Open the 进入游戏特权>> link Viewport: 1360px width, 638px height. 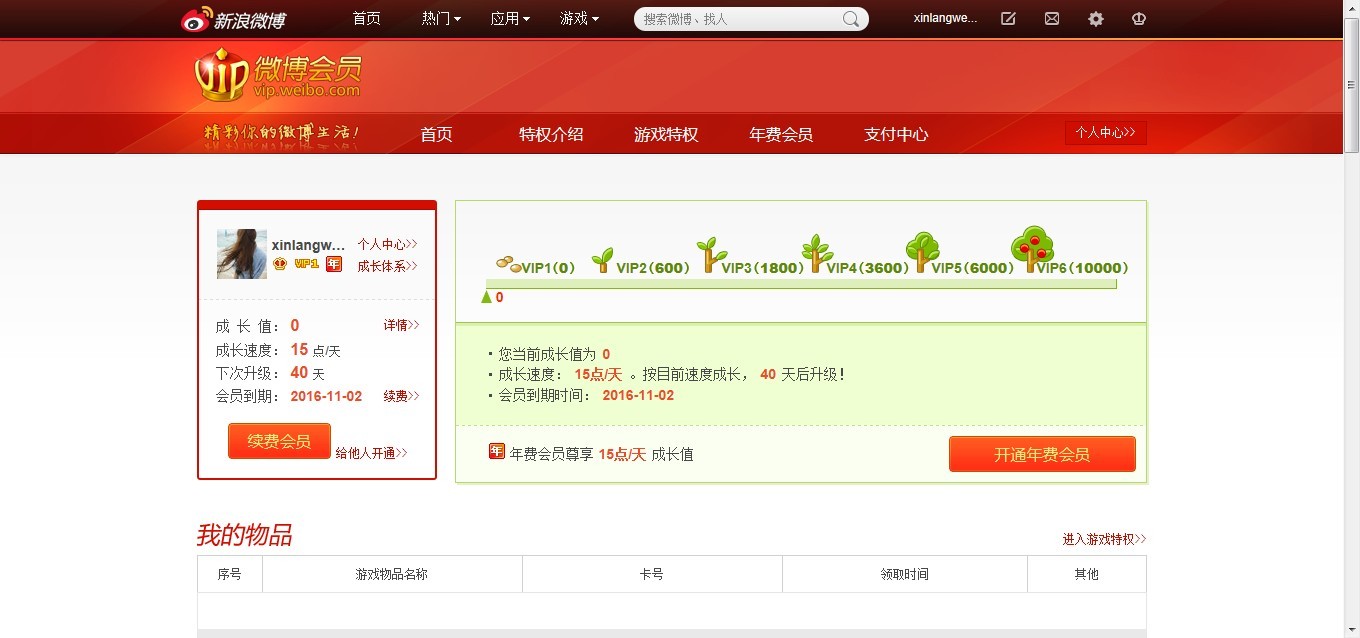pos(1104,539)
